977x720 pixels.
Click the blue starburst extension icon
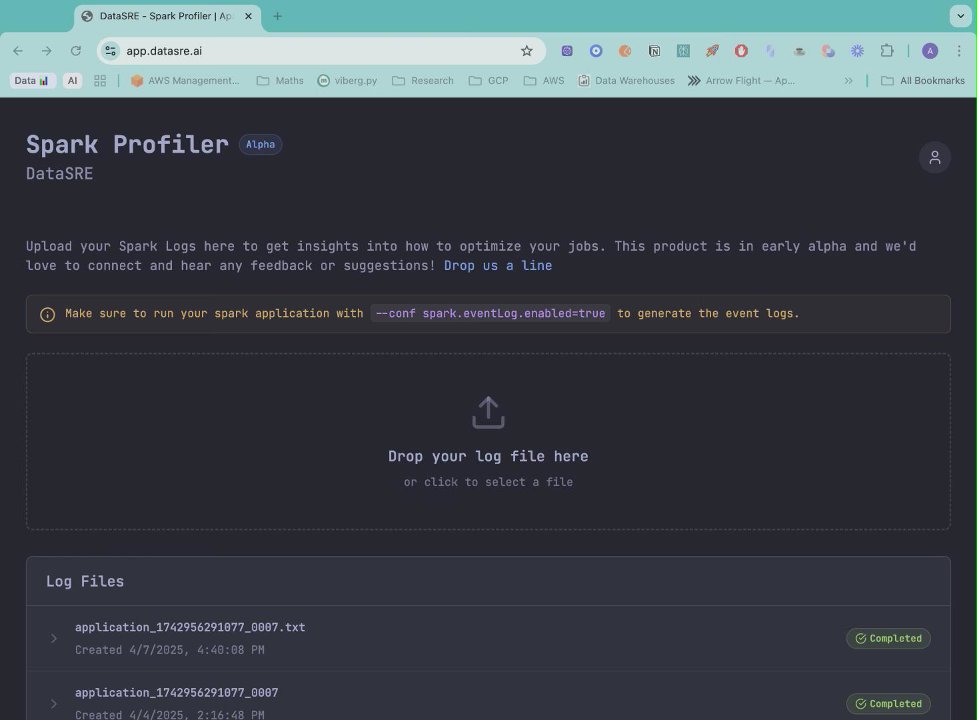[857, 51]
